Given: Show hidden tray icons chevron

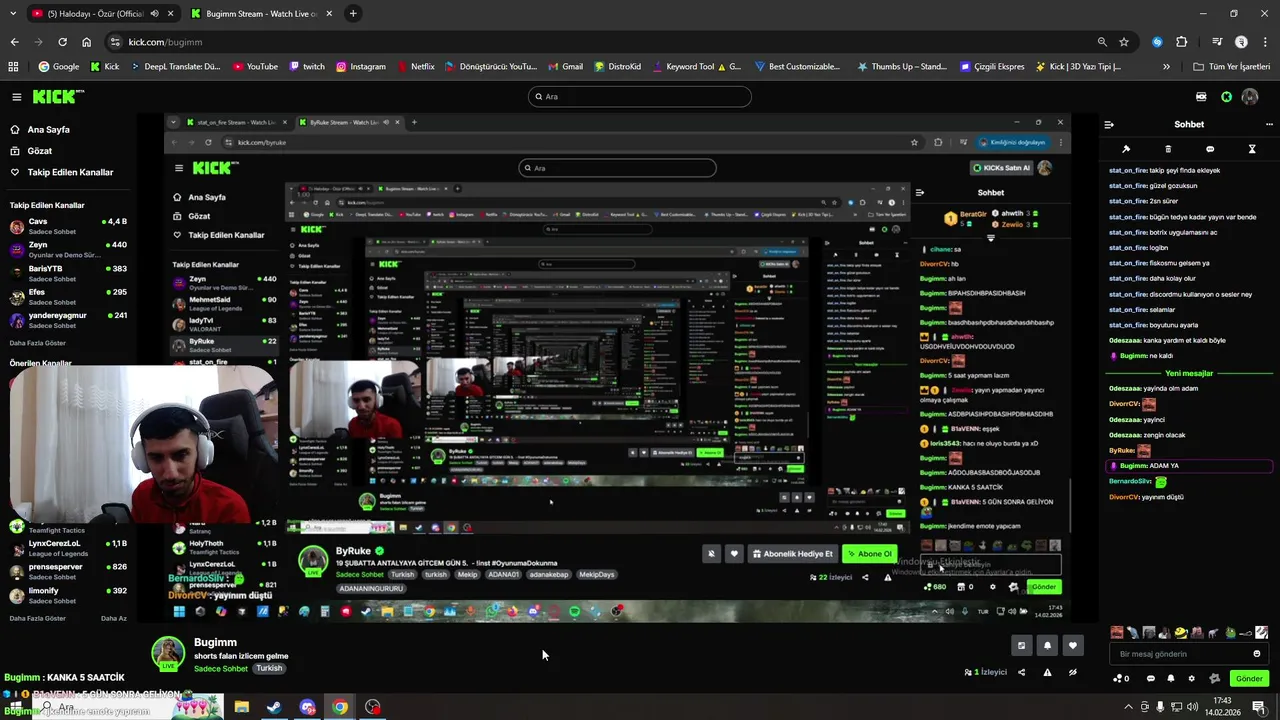Looking at the screenshot, I should 1128,707.
